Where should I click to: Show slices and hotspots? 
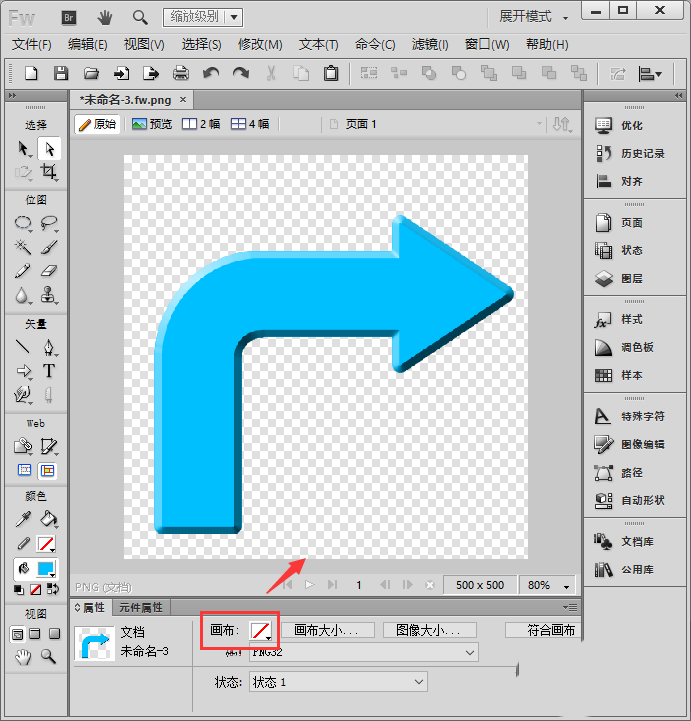click(48, 470)
